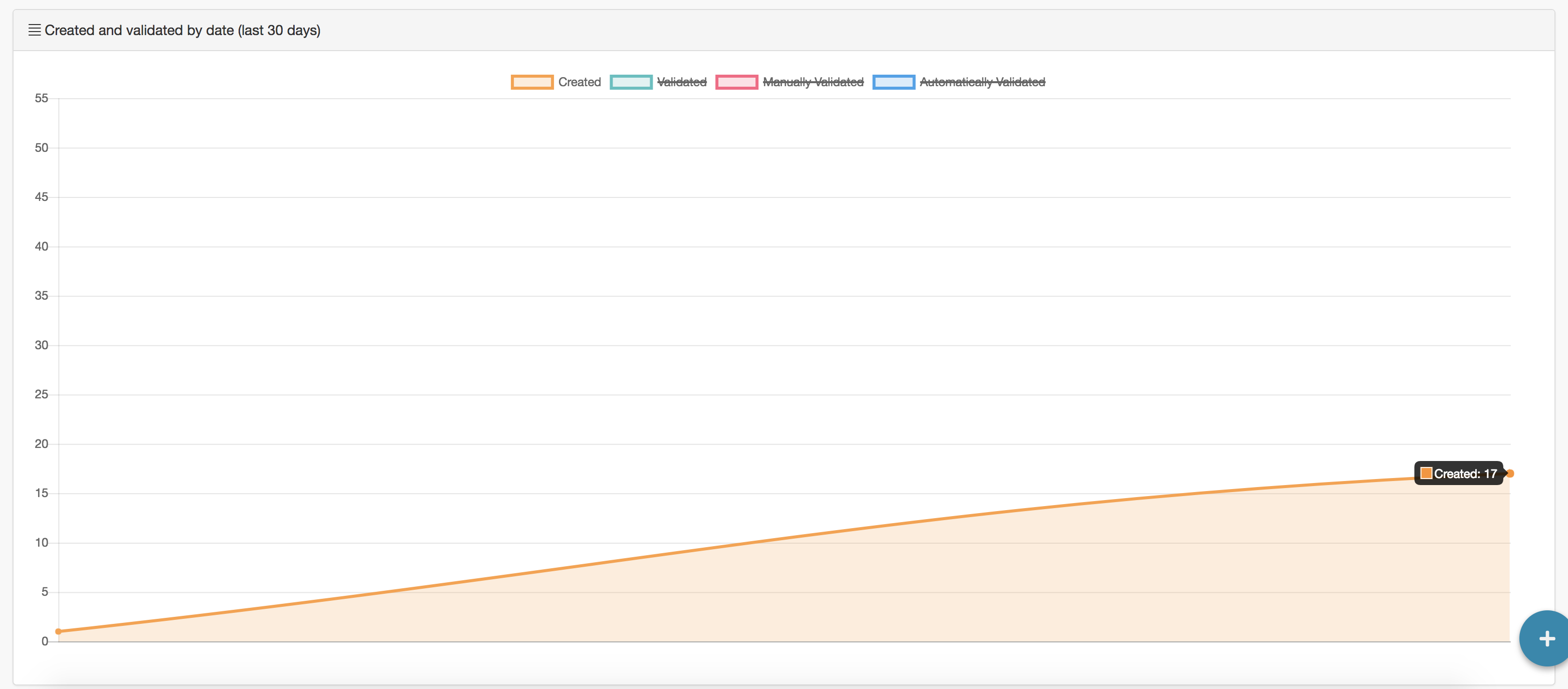Click the orange Created legend swatch
1568x689 pixels.
tap(531, 82)
